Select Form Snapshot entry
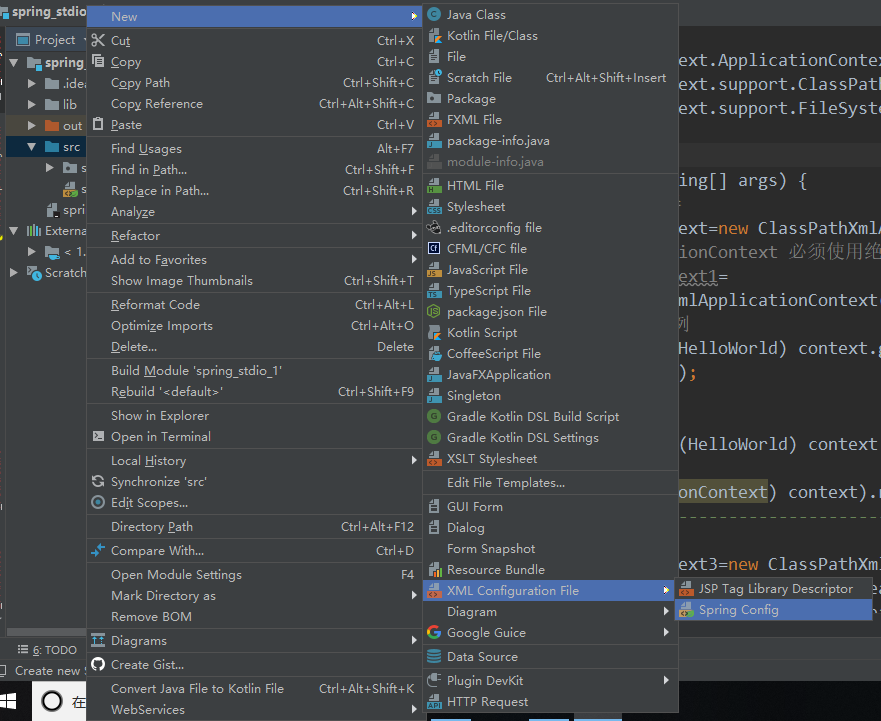The width and height of the screenshot is (881, 721). [551, 548]
